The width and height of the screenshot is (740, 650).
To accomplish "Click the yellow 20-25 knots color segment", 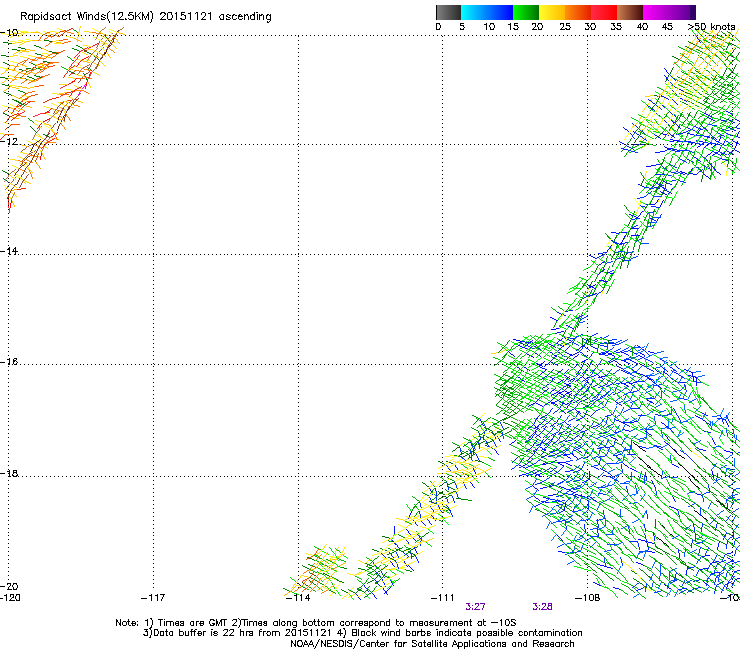I will click(552, 12).
